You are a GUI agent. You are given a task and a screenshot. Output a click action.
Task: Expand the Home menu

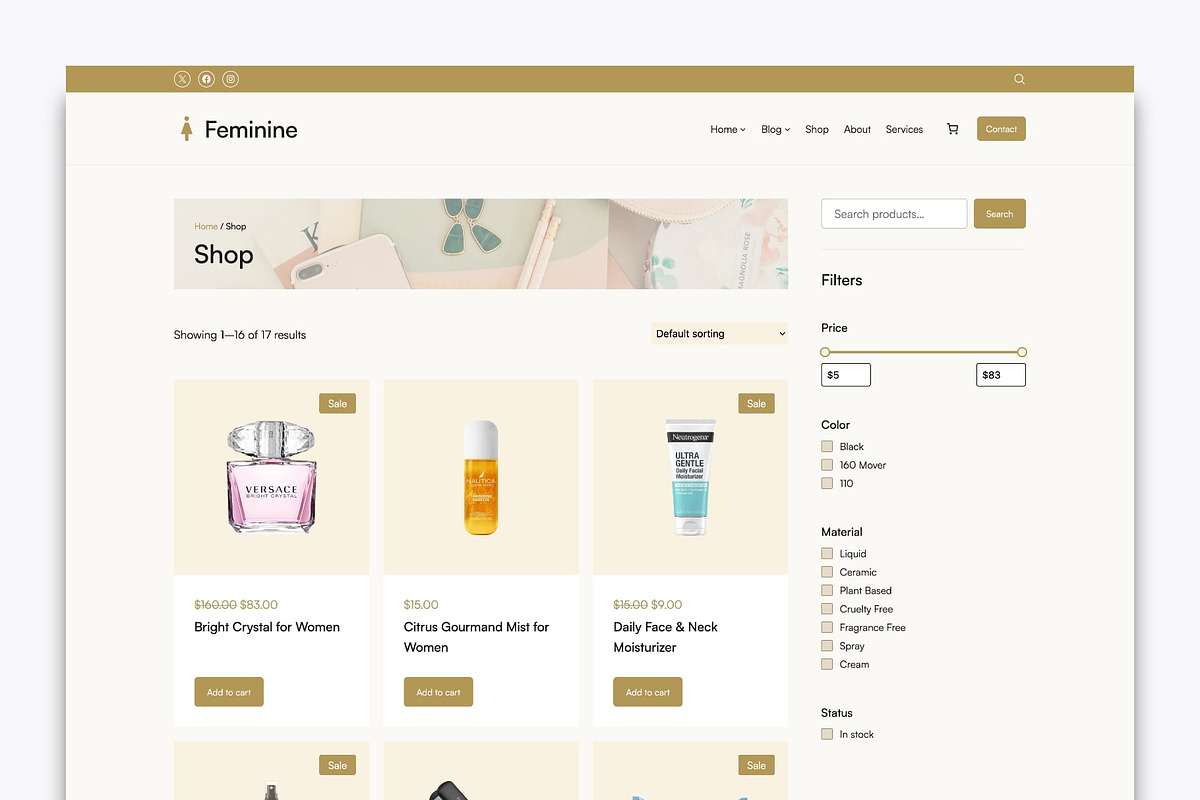tap(728, 129)
